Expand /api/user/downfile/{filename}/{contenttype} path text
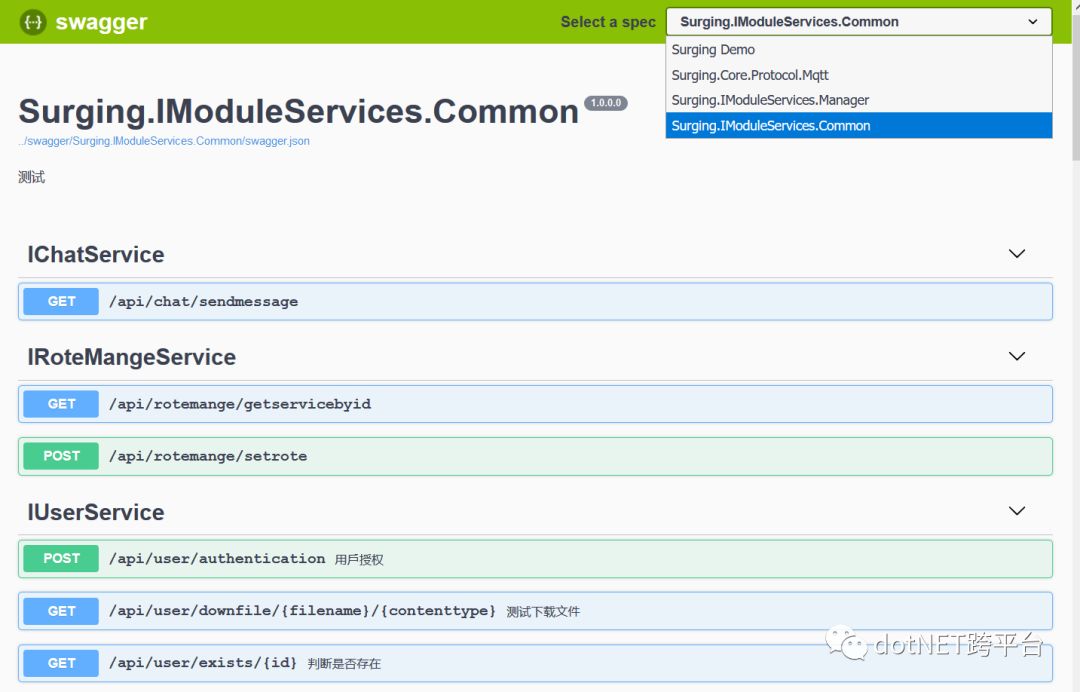This screenshot has height=692, width=1080. (x=302, y=611)
